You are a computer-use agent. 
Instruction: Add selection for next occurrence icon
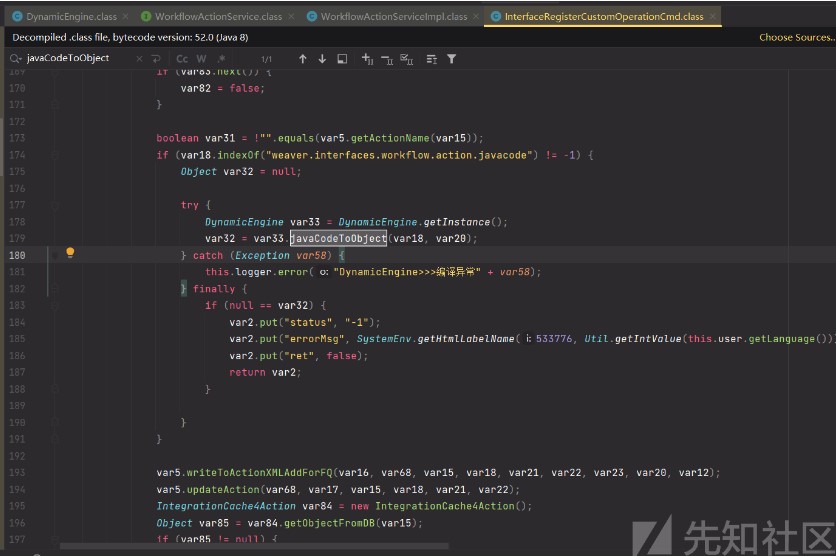(x=367, y=59)
